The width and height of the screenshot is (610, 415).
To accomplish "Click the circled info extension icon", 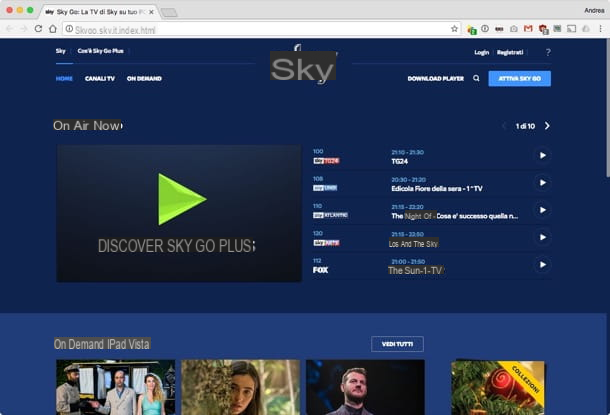I will 485,29.
